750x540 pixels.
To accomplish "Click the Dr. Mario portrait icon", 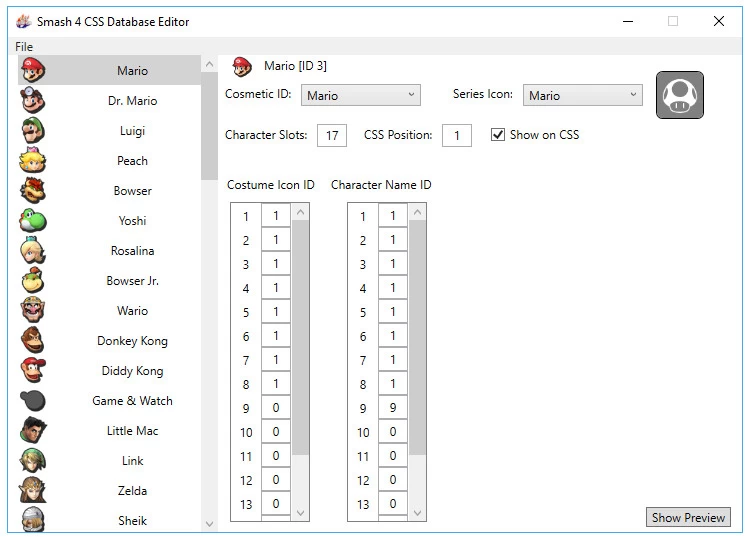I will tap(33, 100).
